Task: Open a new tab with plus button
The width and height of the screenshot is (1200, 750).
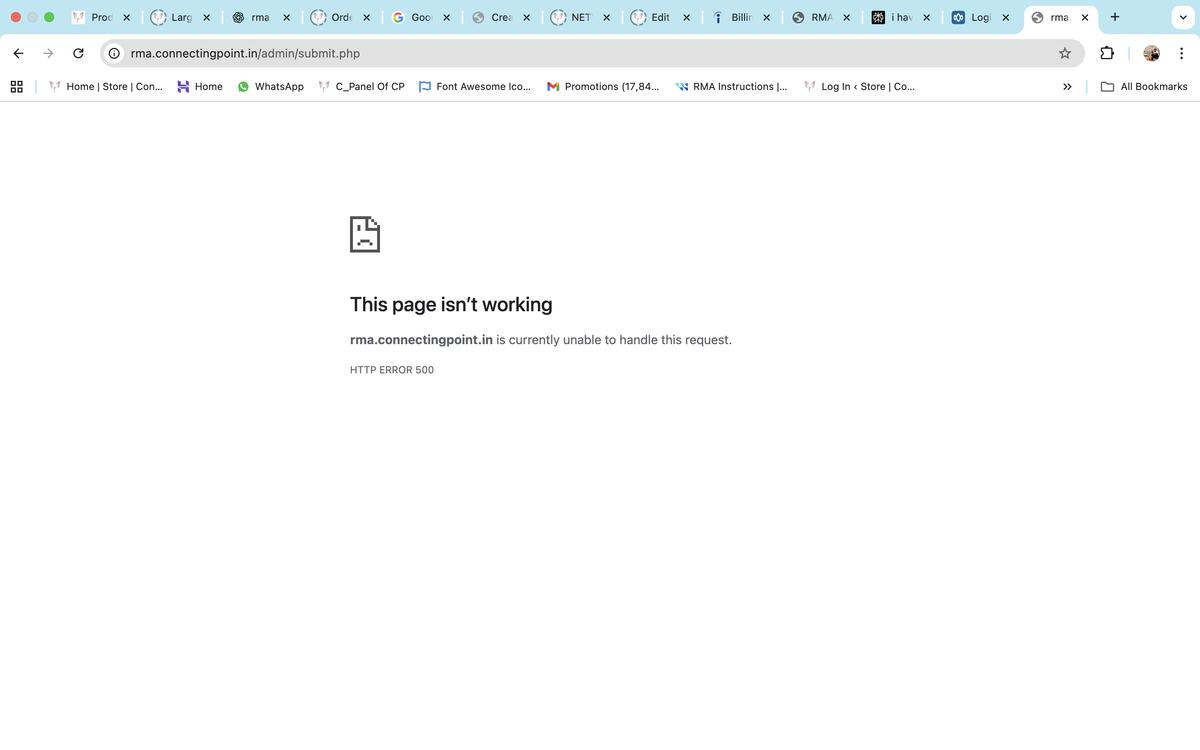Action: [x=1115, y=17]
